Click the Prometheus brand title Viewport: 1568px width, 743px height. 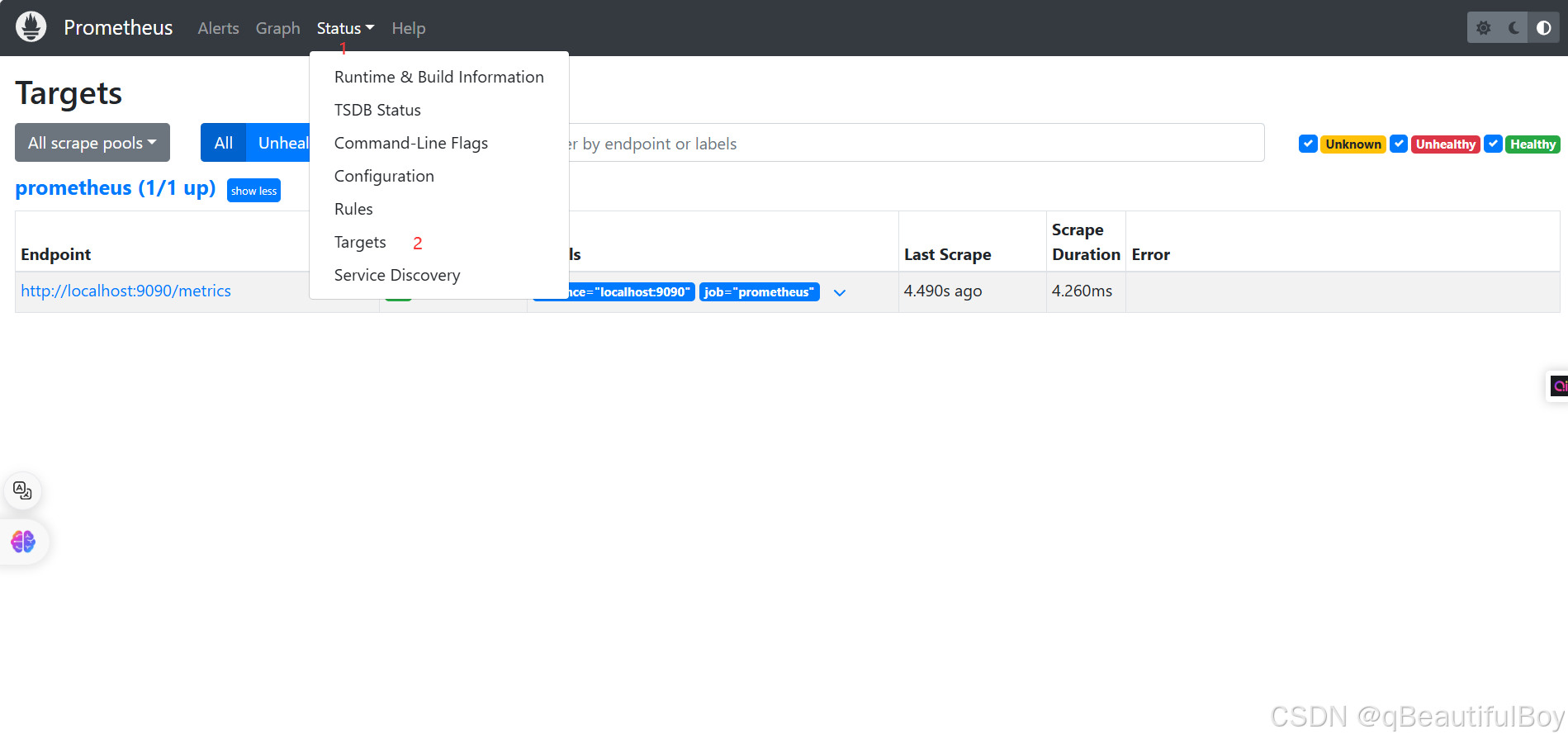coord(118,27)
